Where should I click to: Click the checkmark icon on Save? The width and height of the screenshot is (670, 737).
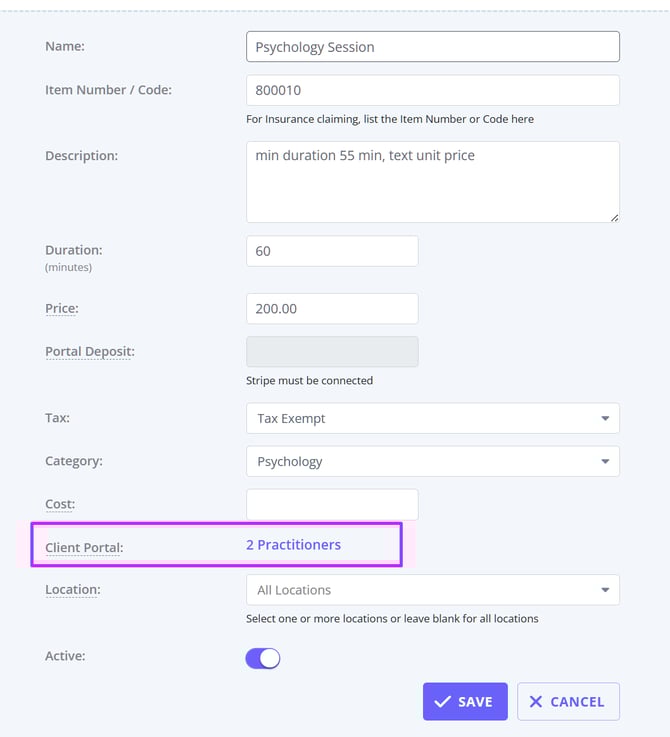(442, 702)
